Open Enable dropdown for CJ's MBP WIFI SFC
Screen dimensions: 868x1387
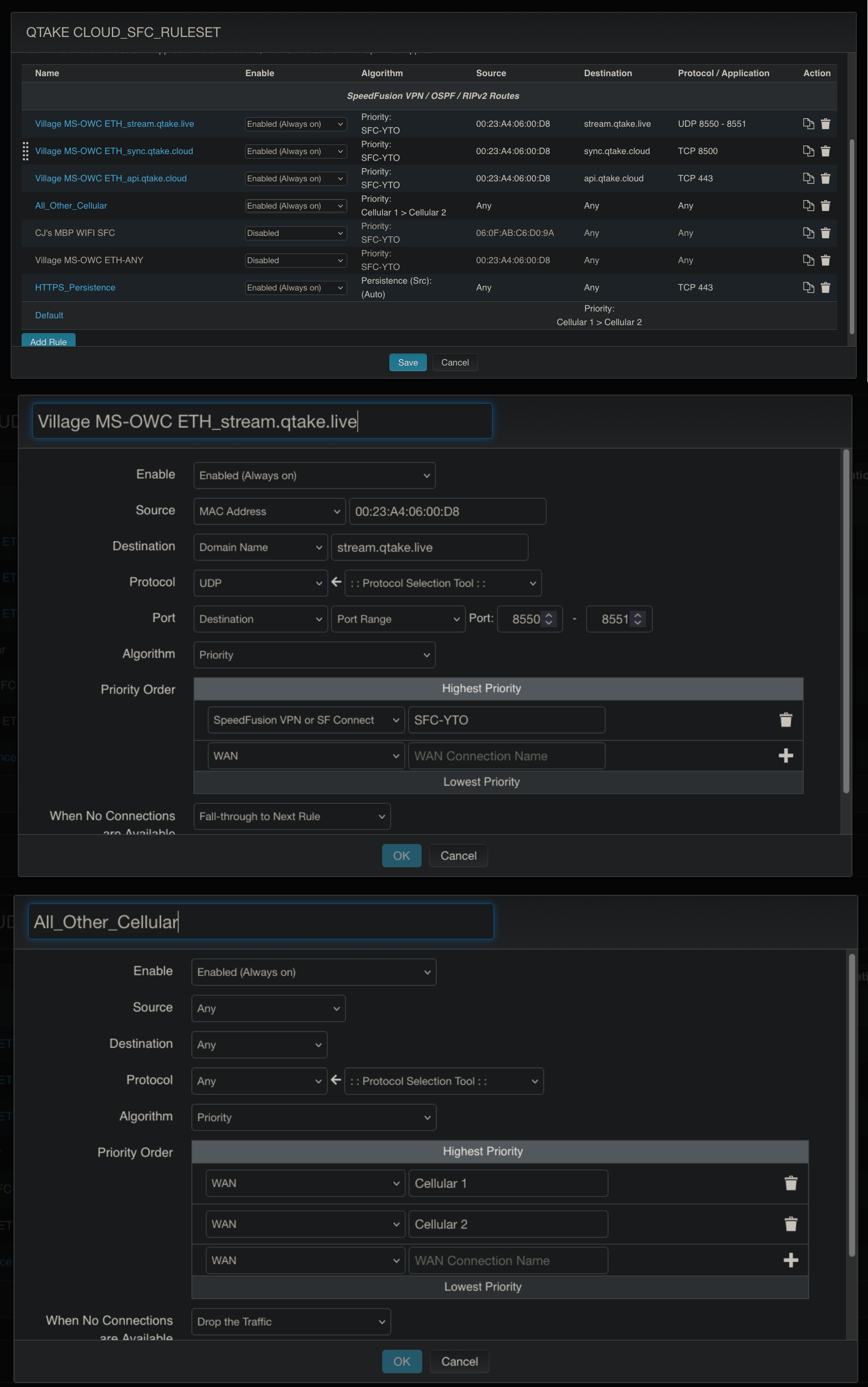pyautogui.click(x=295, y=233)
